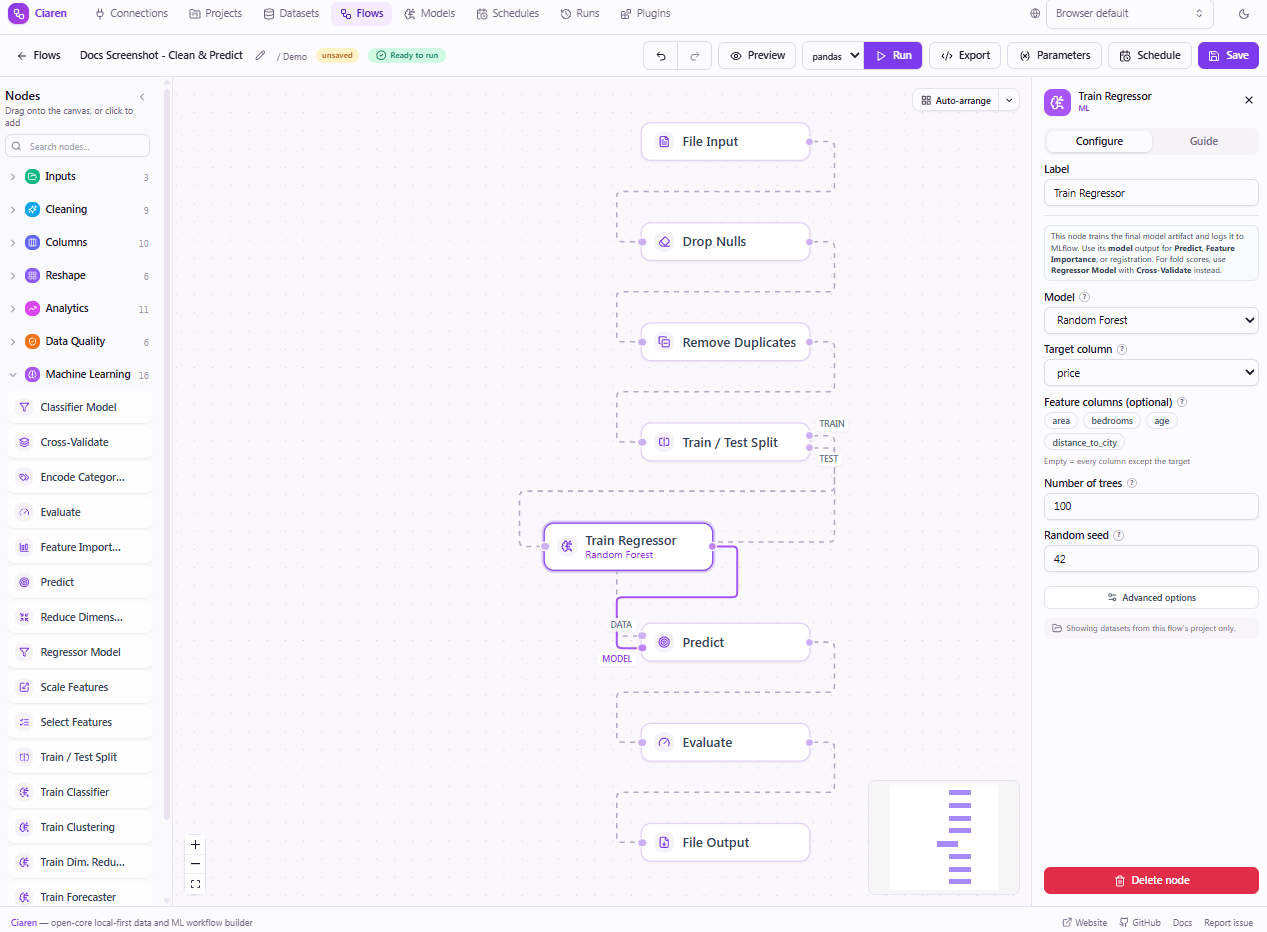Add Cross-Validate node from list

[x=80, y=442]
